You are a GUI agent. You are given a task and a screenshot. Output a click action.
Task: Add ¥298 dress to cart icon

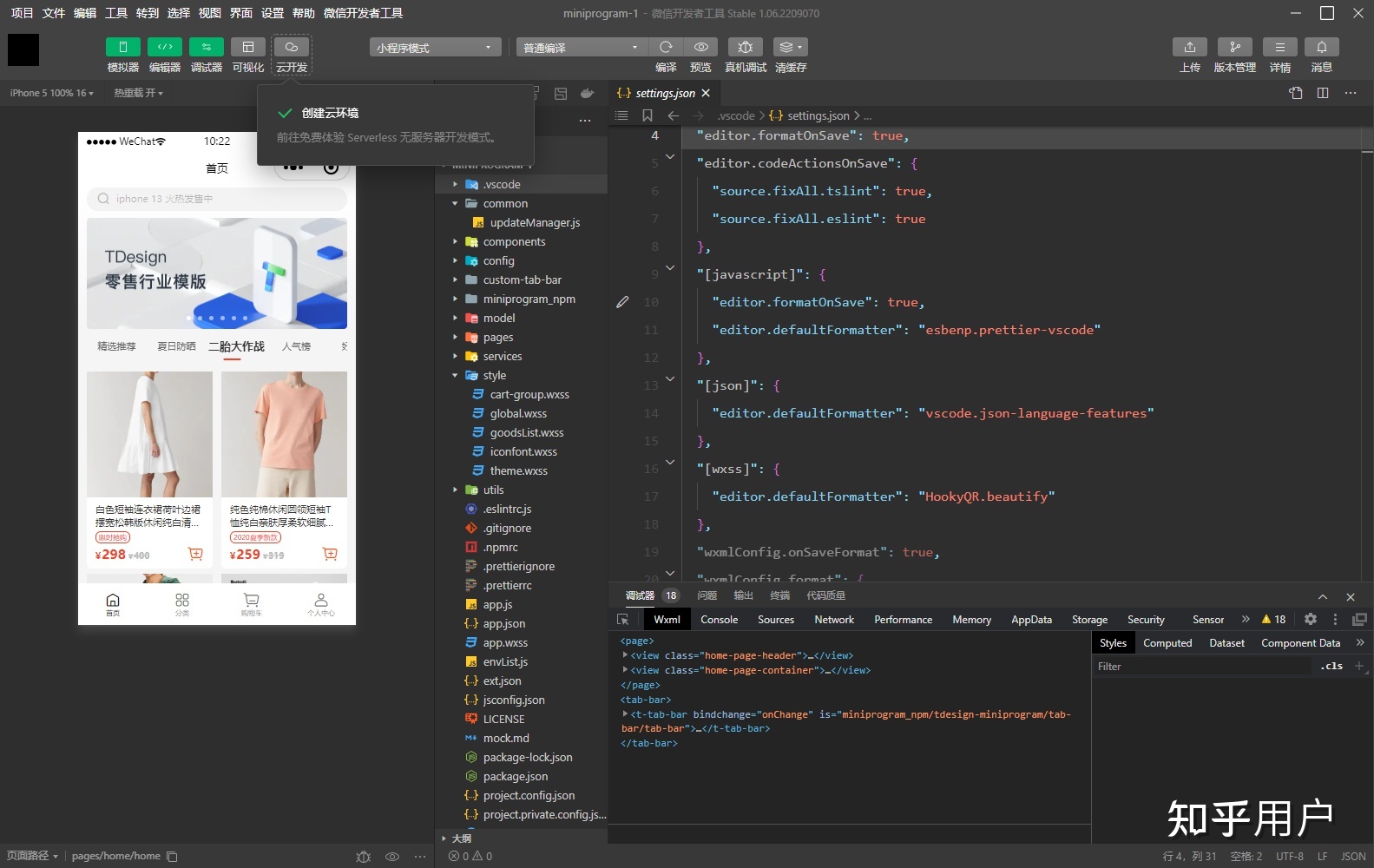pyautogui.click(x=195, y=554)
